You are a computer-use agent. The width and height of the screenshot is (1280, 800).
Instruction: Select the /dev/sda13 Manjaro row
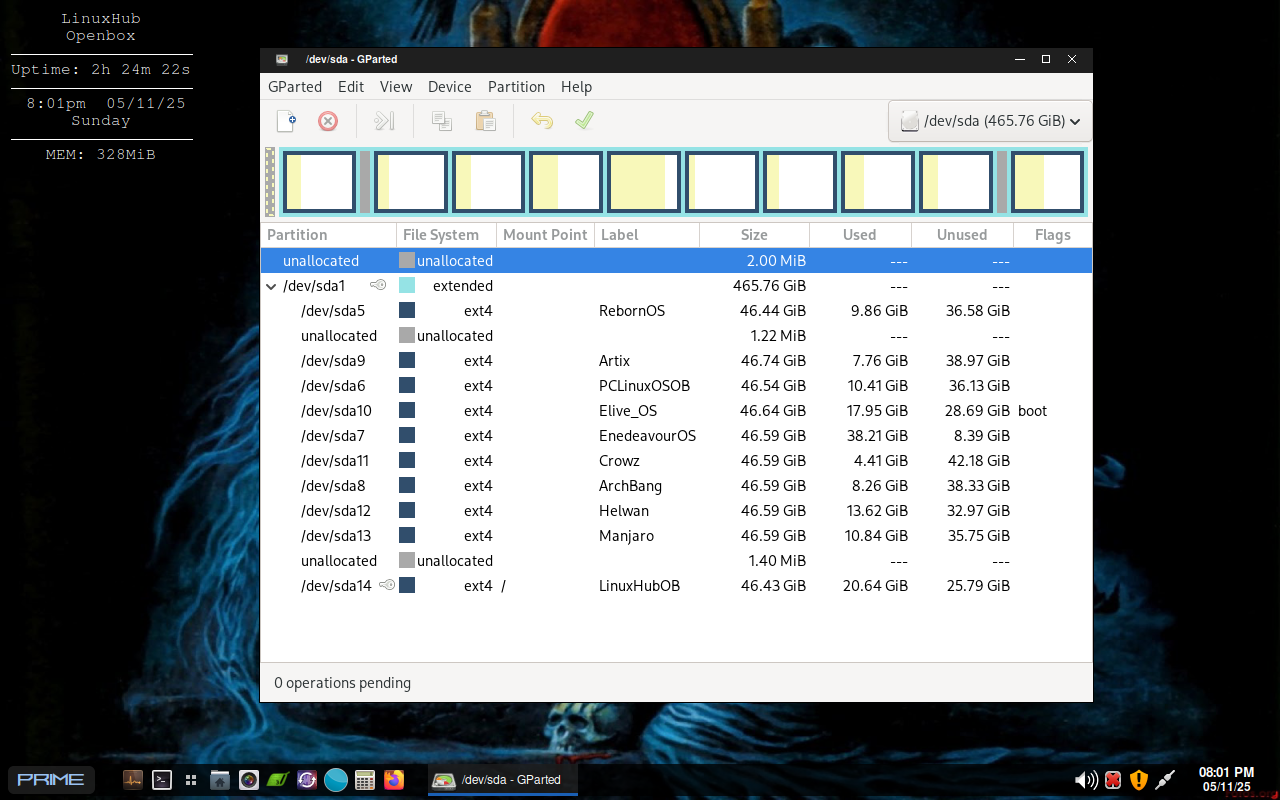pos(676,536)
